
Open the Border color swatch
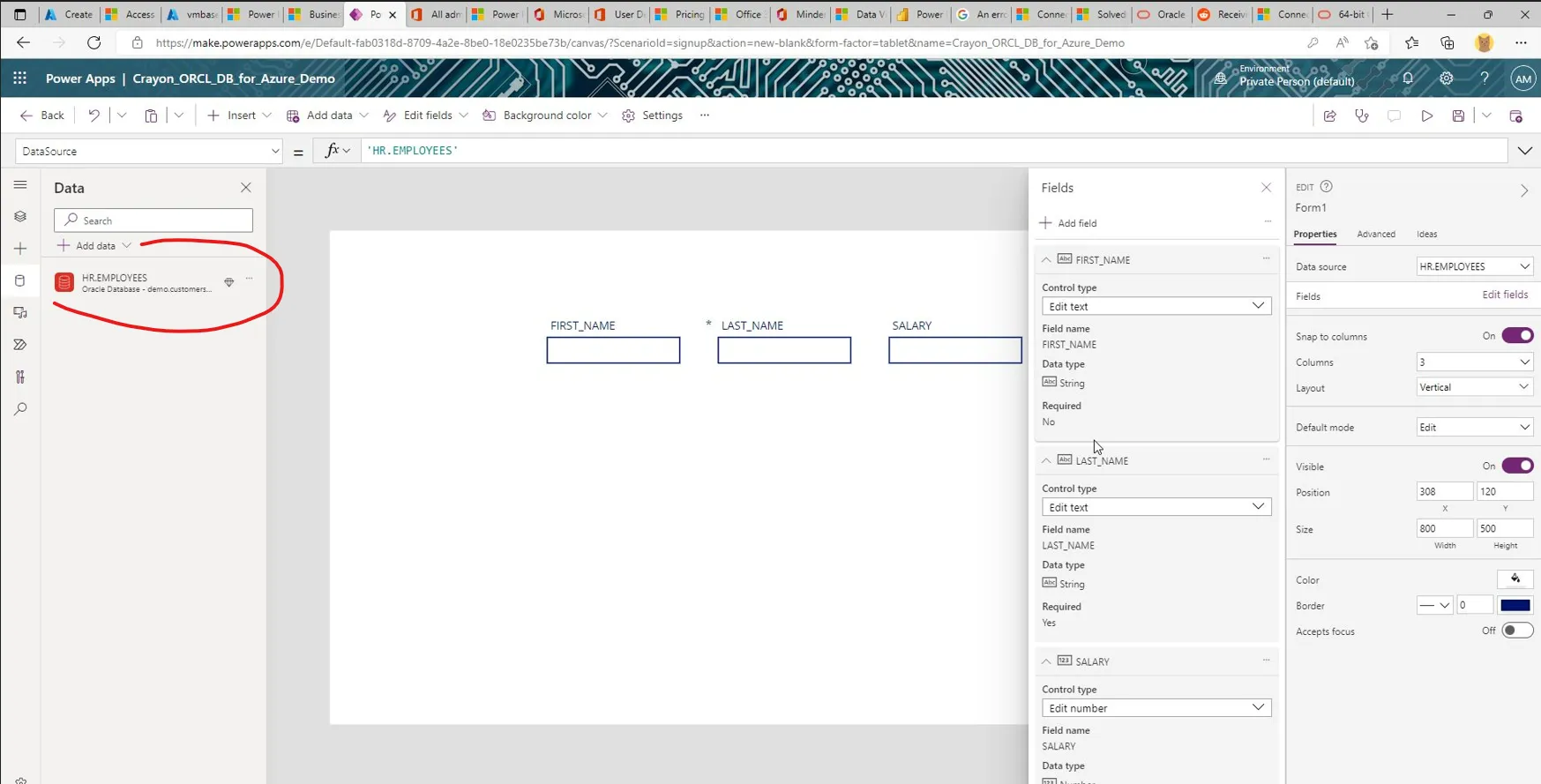1515,606
